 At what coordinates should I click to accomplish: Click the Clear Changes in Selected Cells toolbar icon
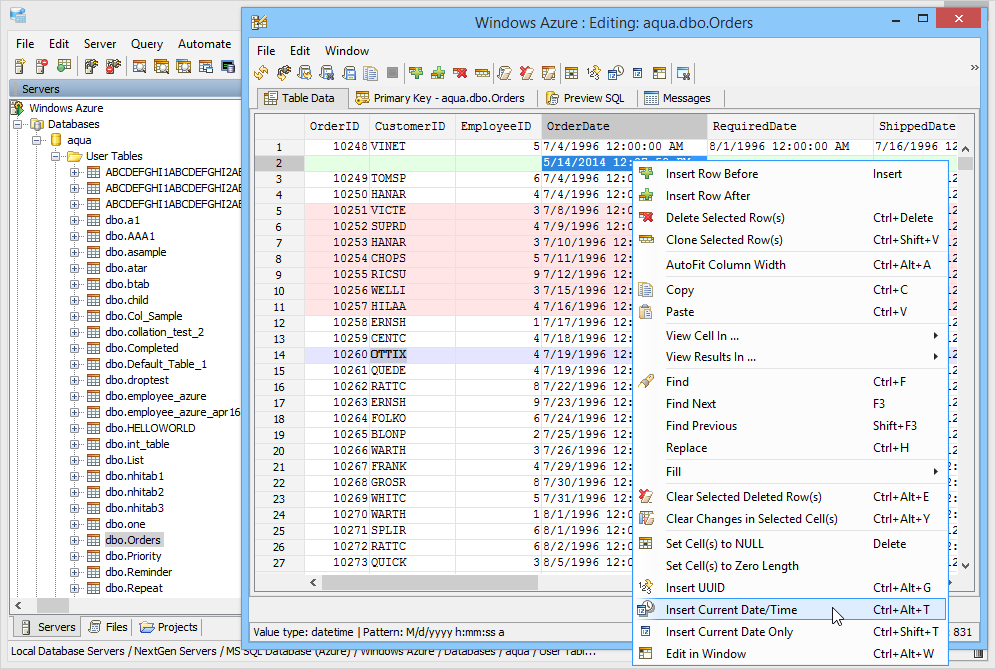[549, 73]
